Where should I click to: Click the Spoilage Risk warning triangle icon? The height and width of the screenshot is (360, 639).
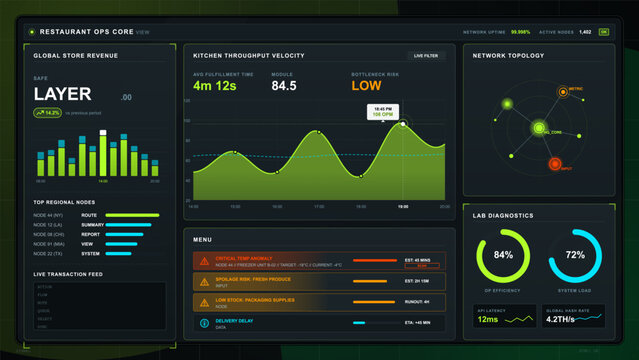tap(204, 282)
